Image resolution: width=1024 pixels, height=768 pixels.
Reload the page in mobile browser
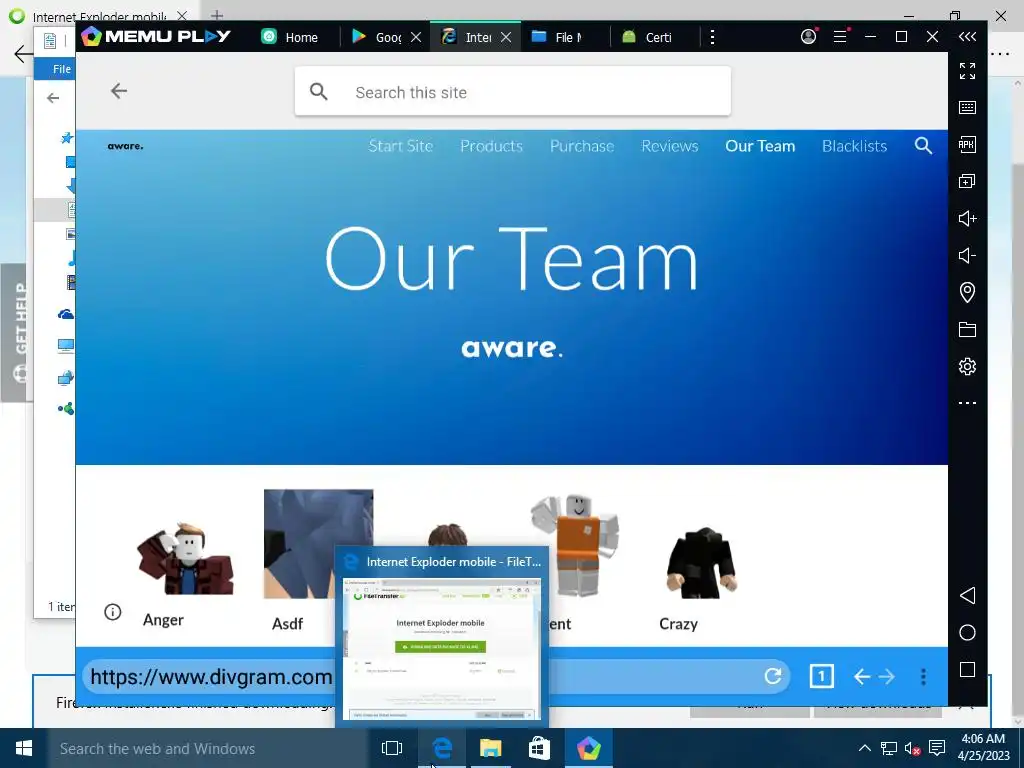click(773, 676)
